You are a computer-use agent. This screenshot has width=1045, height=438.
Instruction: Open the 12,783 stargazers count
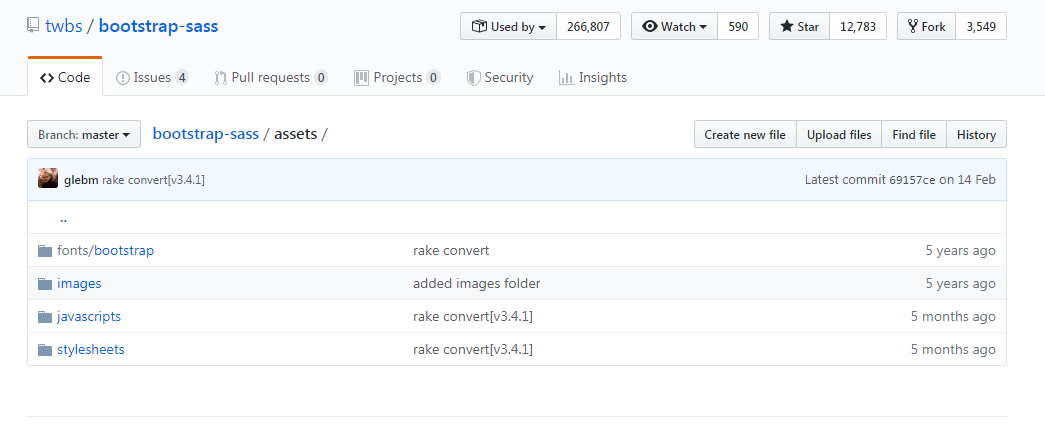858,27
